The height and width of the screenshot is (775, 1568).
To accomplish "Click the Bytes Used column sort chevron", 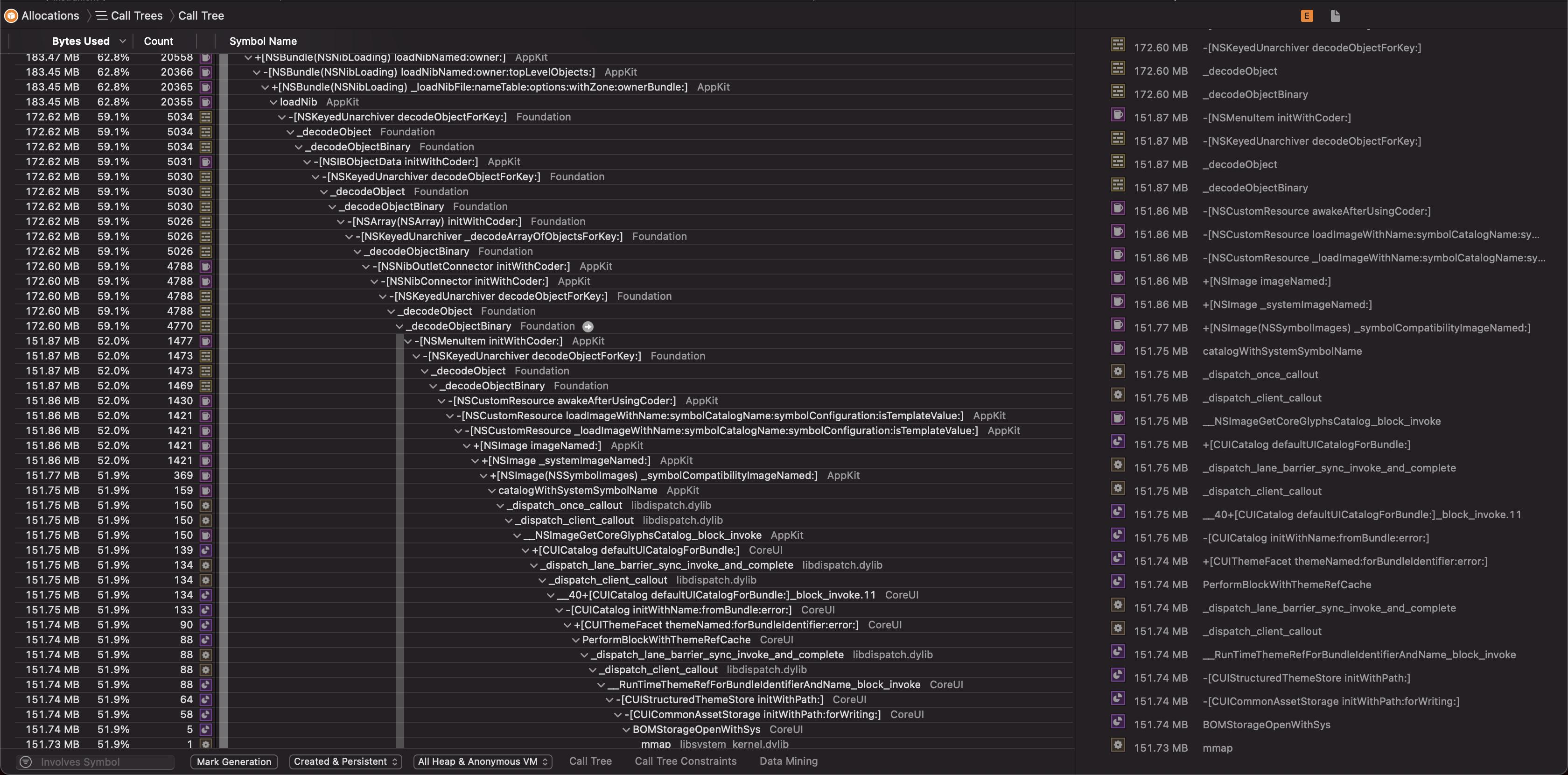I will coord(122,42).
